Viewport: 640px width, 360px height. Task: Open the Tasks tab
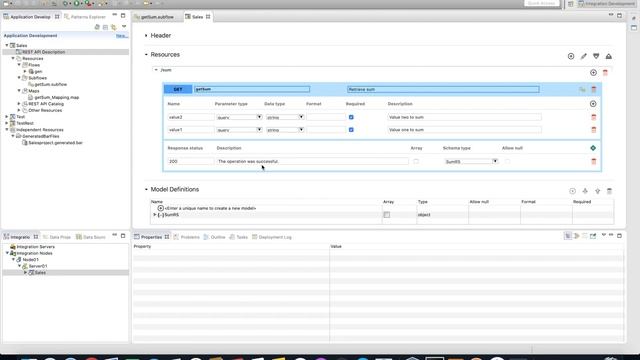tap(239, 237)
